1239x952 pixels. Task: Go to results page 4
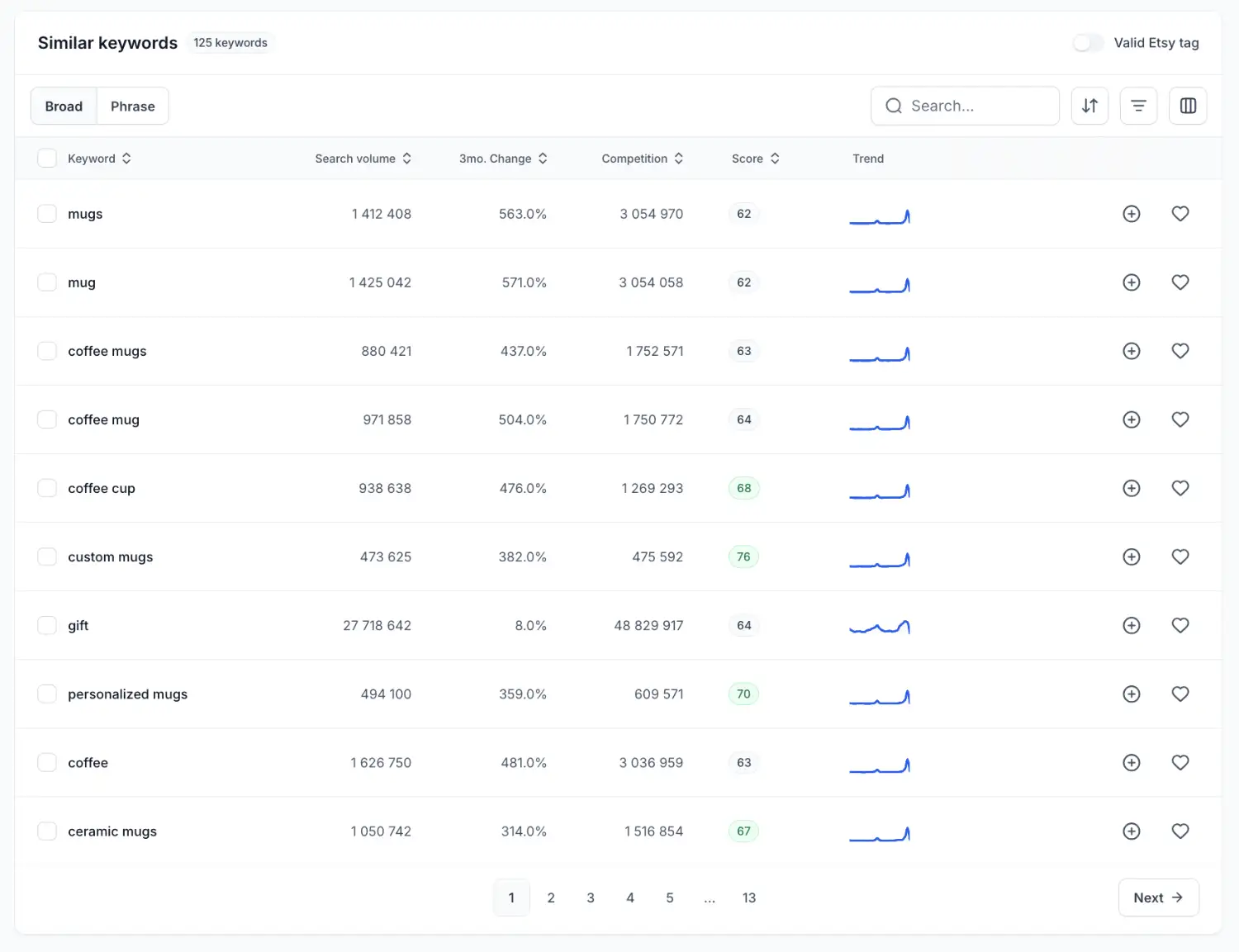coord(630,898)
